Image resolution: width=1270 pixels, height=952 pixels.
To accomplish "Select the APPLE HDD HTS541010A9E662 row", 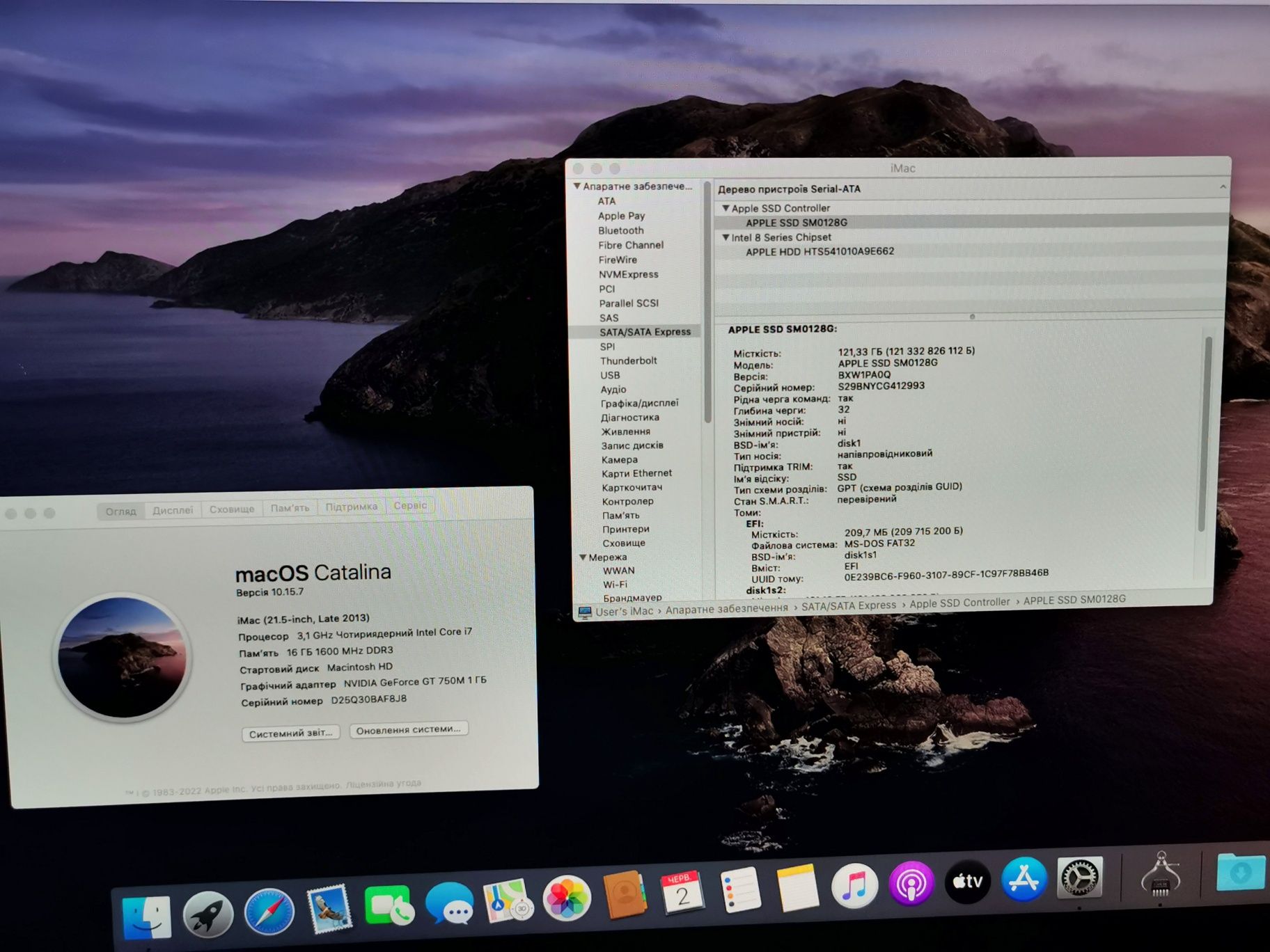I will tap(971, 252).
